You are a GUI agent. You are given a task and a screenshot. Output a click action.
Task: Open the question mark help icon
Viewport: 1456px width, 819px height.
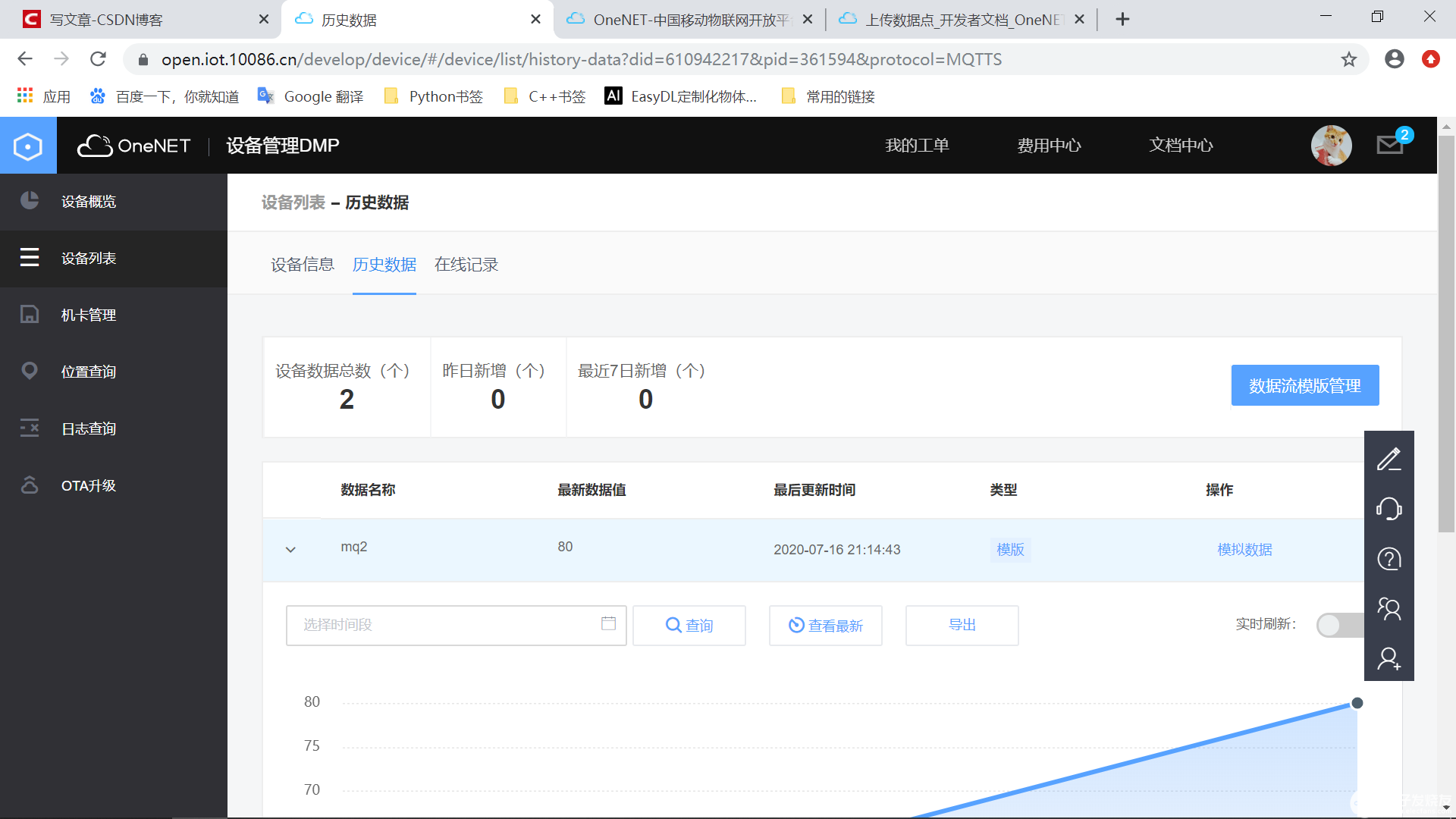1389,559
